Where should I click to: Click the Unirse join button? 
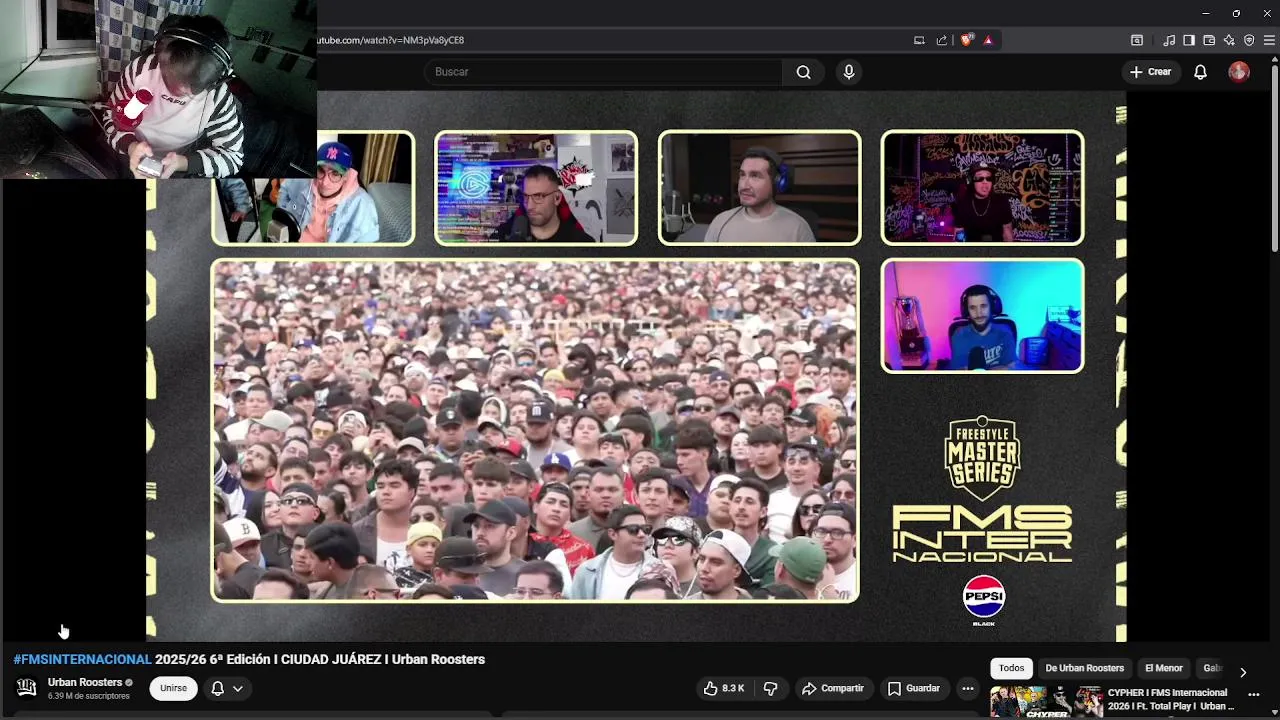[173, 688]
